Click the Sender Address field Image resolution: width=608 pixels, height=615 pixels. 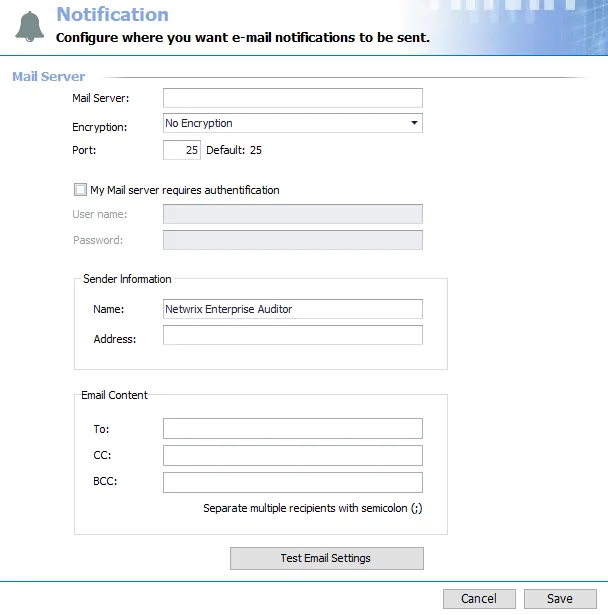click(293, 335)
